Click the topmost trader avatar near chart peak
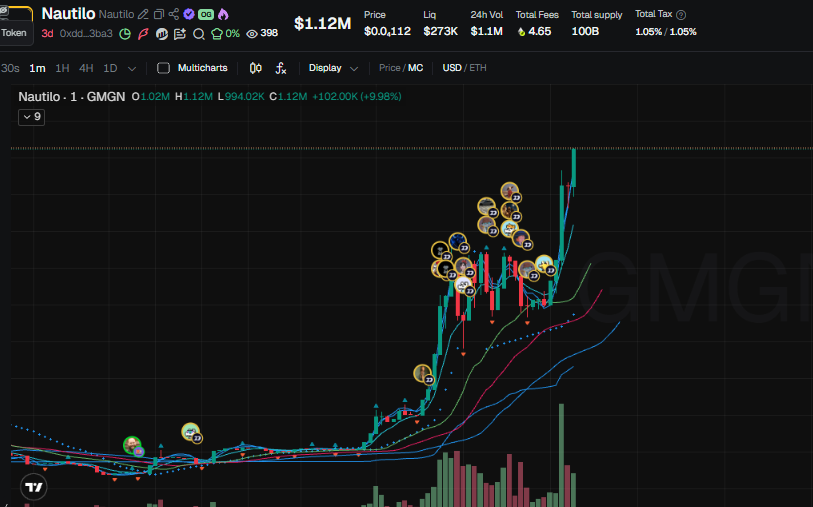The width and height of the screenshot is (813, 507). coord(510,191)
